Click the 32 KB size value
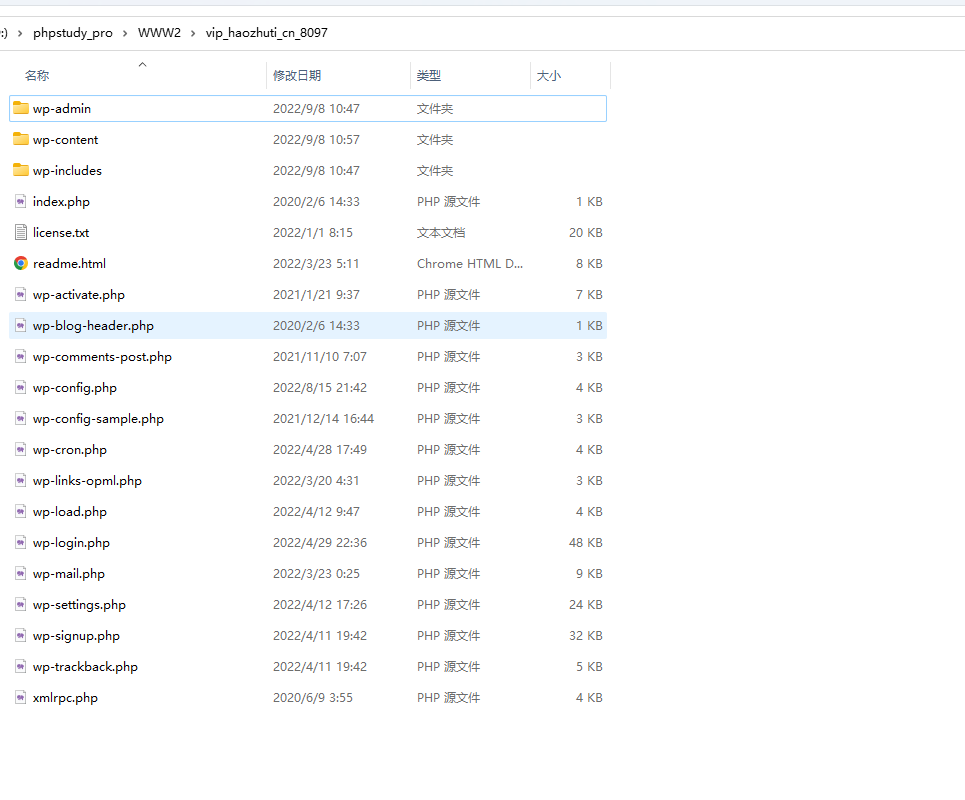965x800 pixels. click(x=585, y=636)
